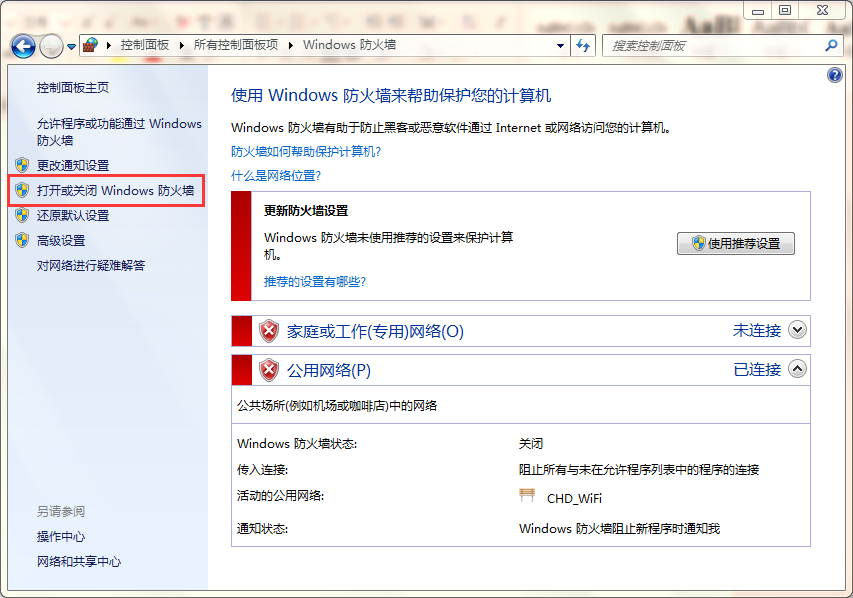Click the CHD_WiFi network name
Screen dimensions: 853x598
574,498
